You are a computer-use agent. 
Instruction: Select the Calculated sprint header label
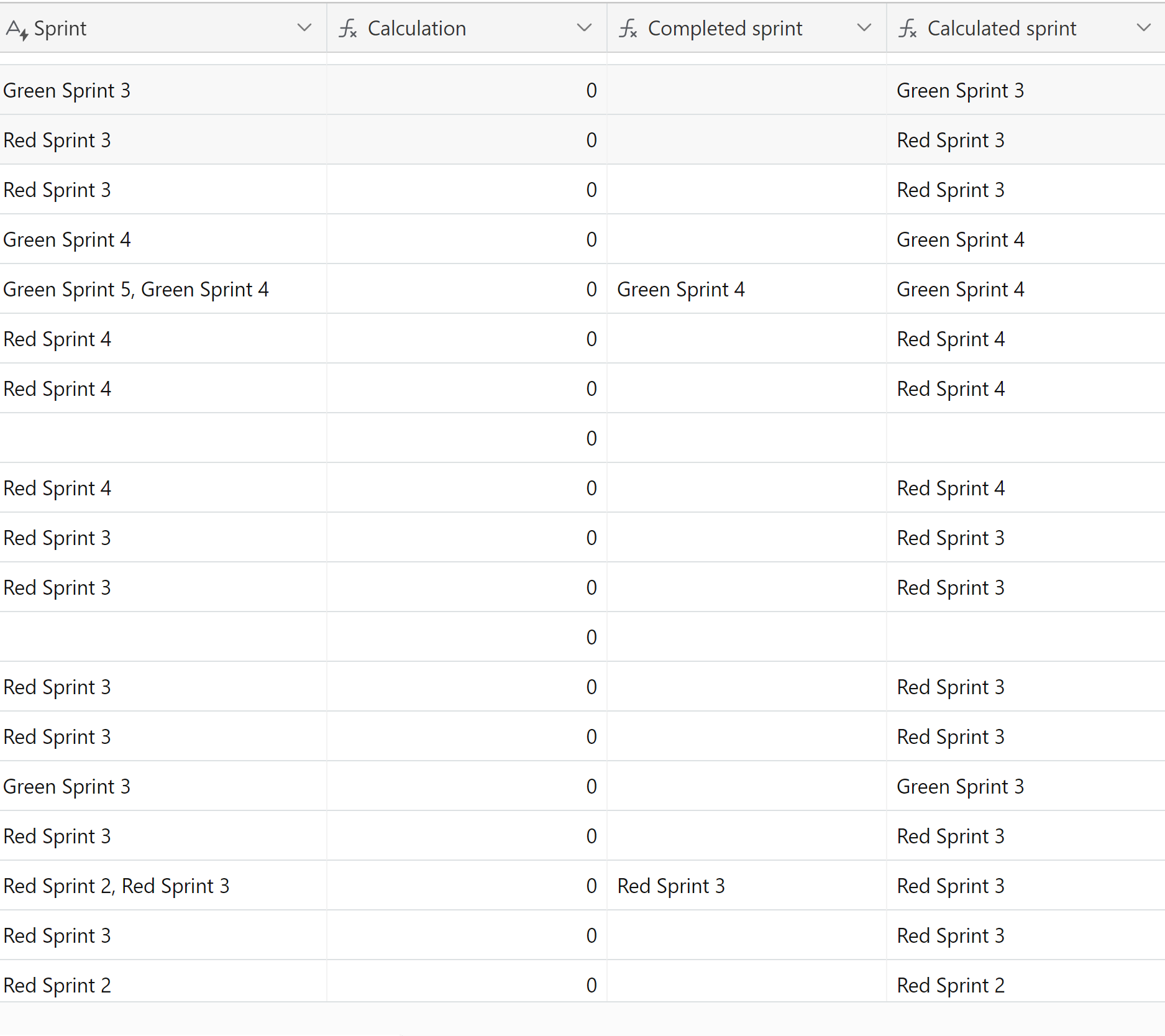[x=1002, y=29]
